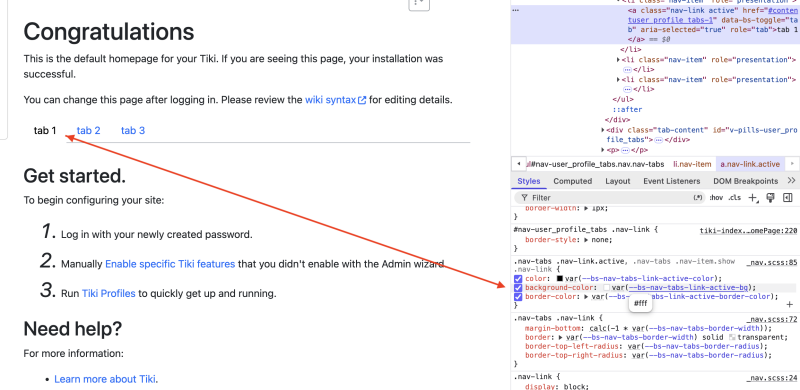The width and height of the screenshot is (800, 390).
Task: Show more DevTools sidebar tabs (>>)
Action: click(x=791, y=181)
